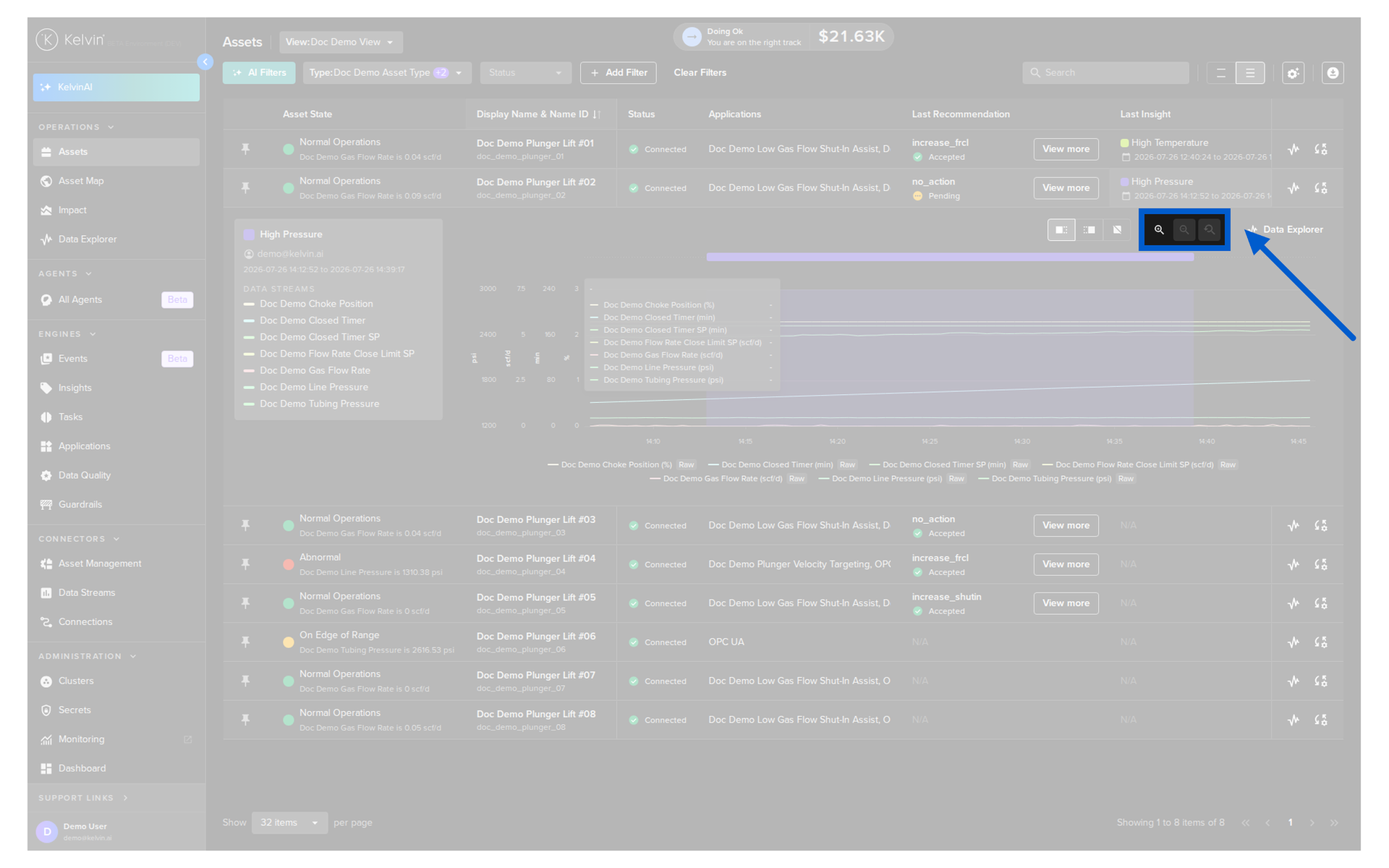The height and width of the screenshot is (868, 1389).
Task: Collapse the left sidebar with chevron button
Action: 205,62
